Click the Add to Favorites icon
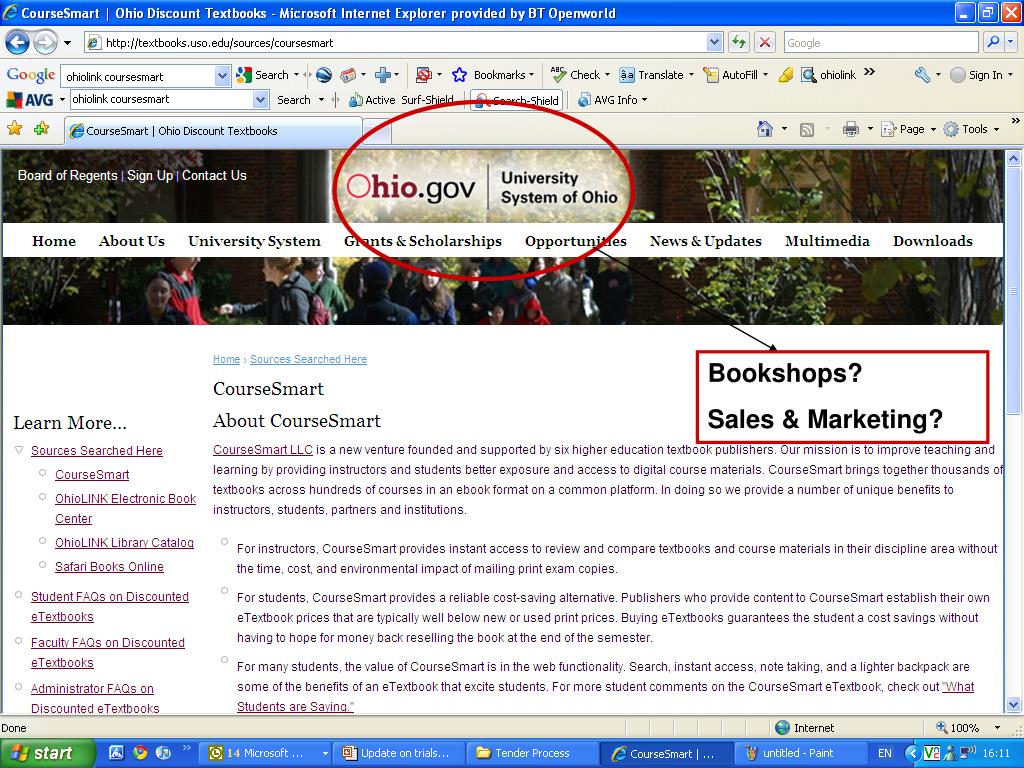1024x768 pixels. (x=42, y=129)
